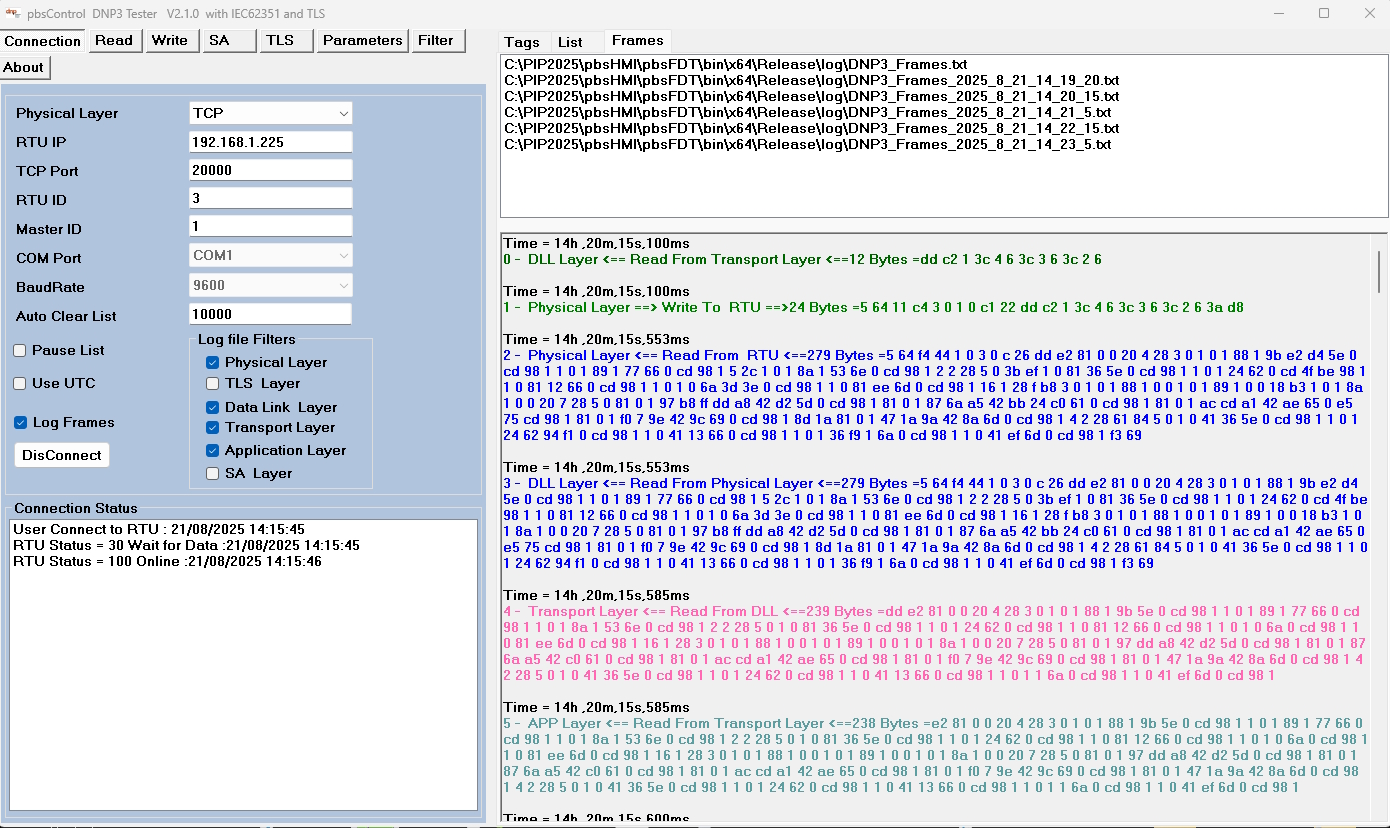Enable the SA Layer log filter

pyautogui.click(x=211, y=472)
